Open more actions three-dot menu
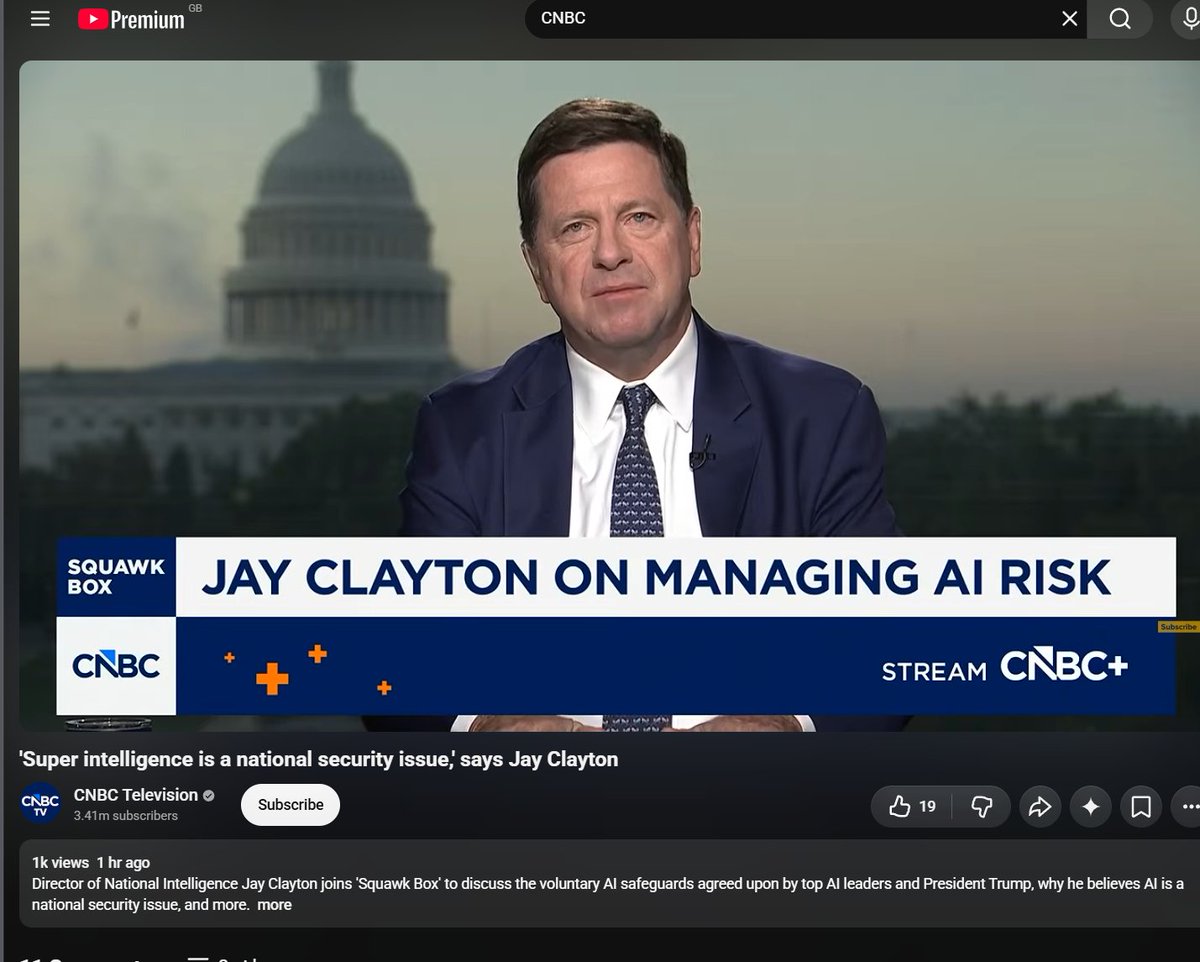Screen dimensions: 1200x962 coord(1187,806)
